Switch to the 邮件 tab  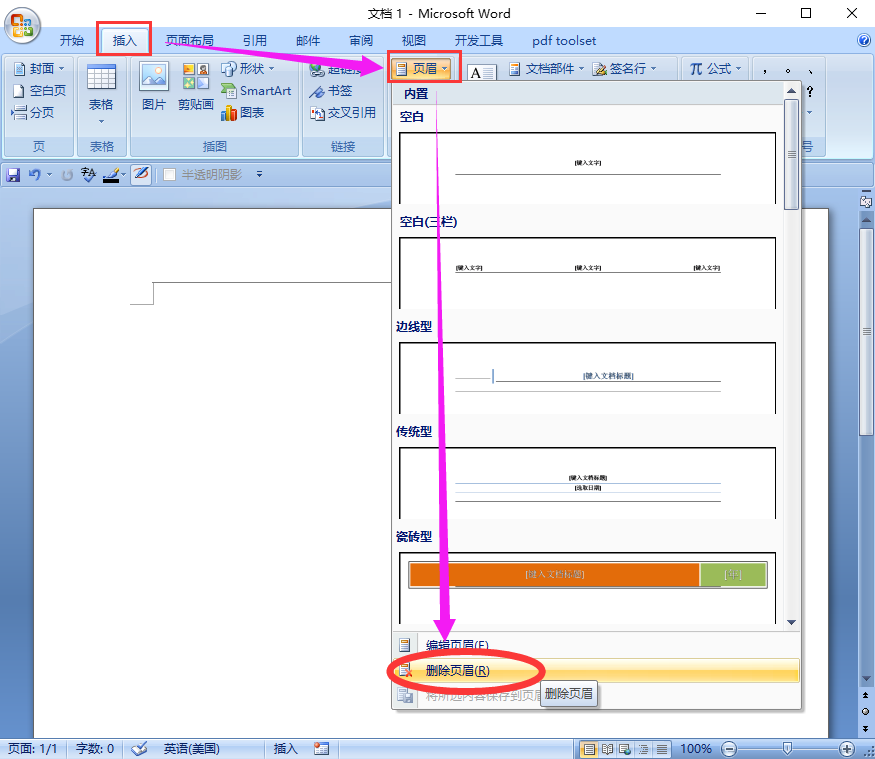point(307,41)
